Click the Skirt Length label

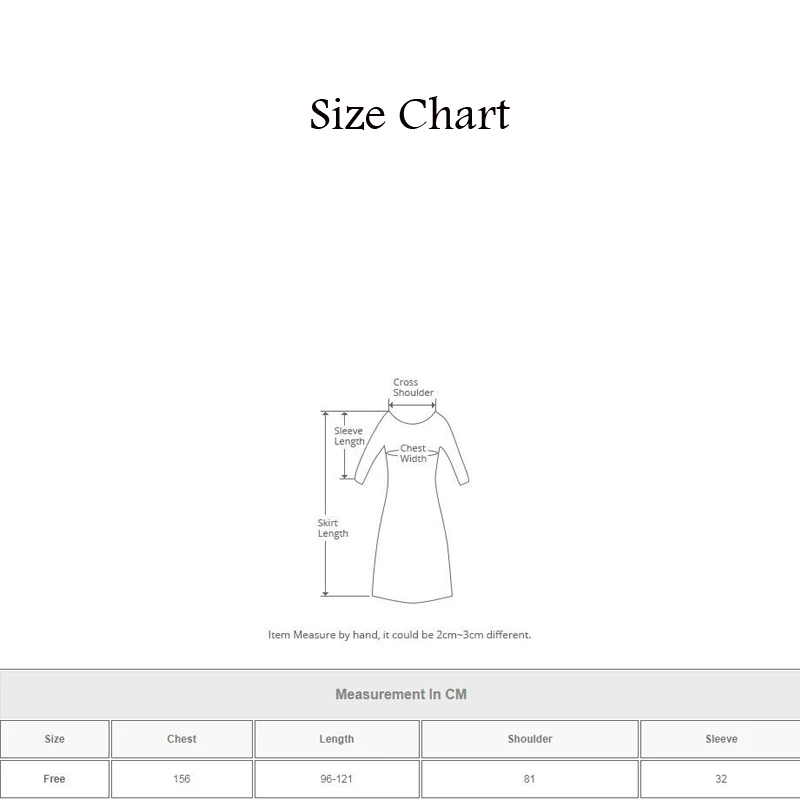click(333, 528)
